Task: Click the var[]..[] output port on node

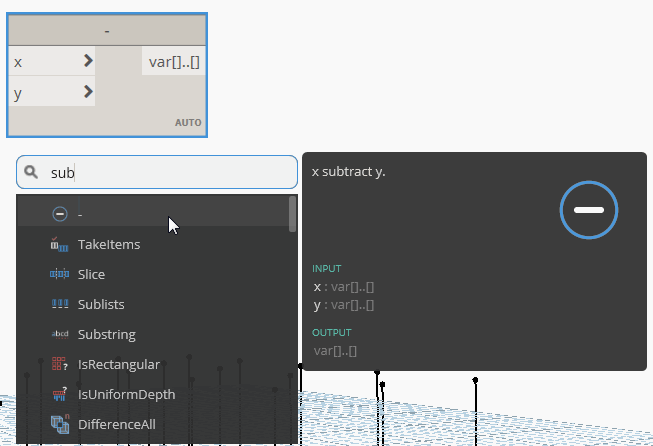Action: point(174,62)
